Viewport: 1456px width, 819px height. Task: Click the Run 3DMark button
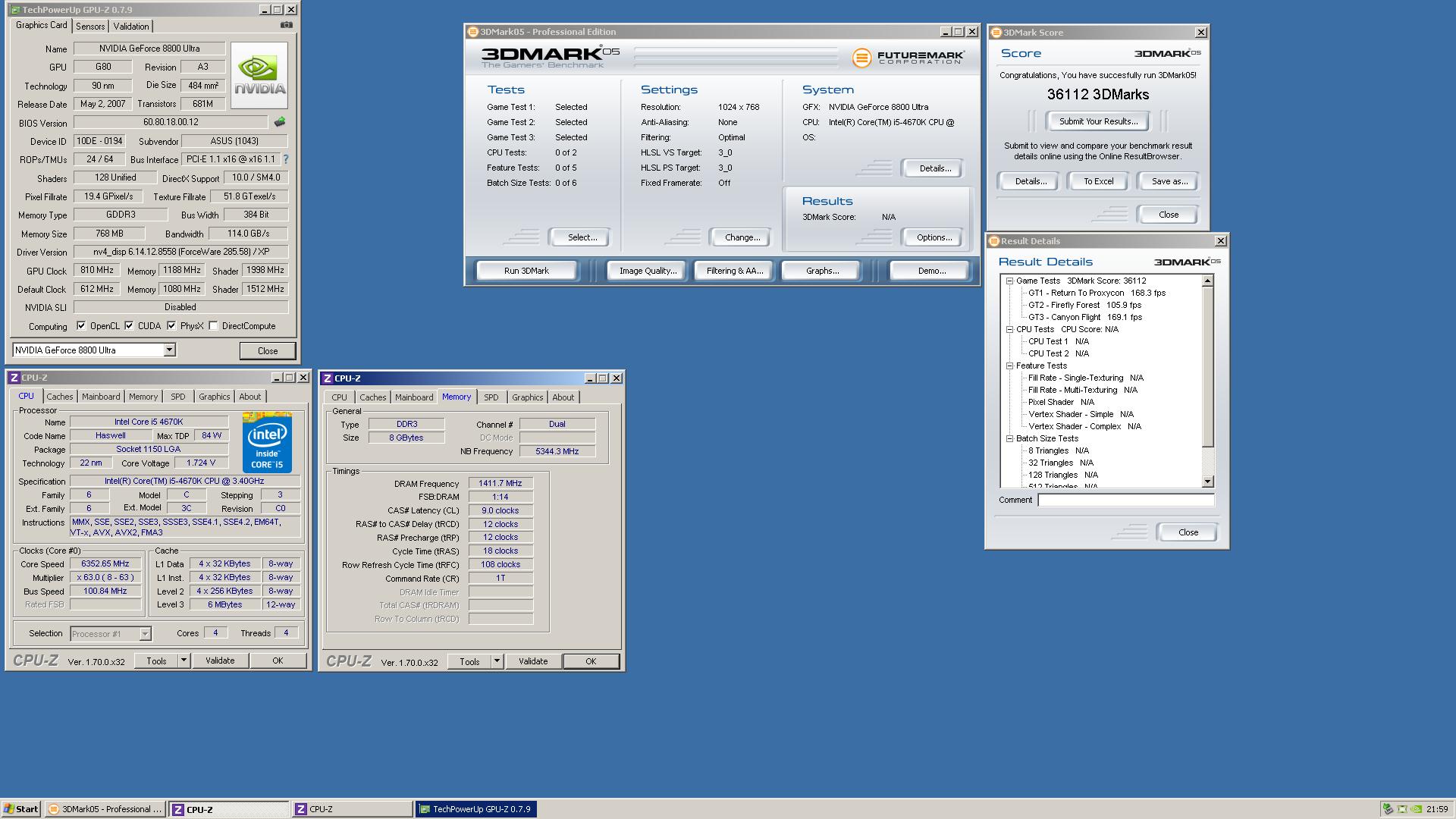526,271
